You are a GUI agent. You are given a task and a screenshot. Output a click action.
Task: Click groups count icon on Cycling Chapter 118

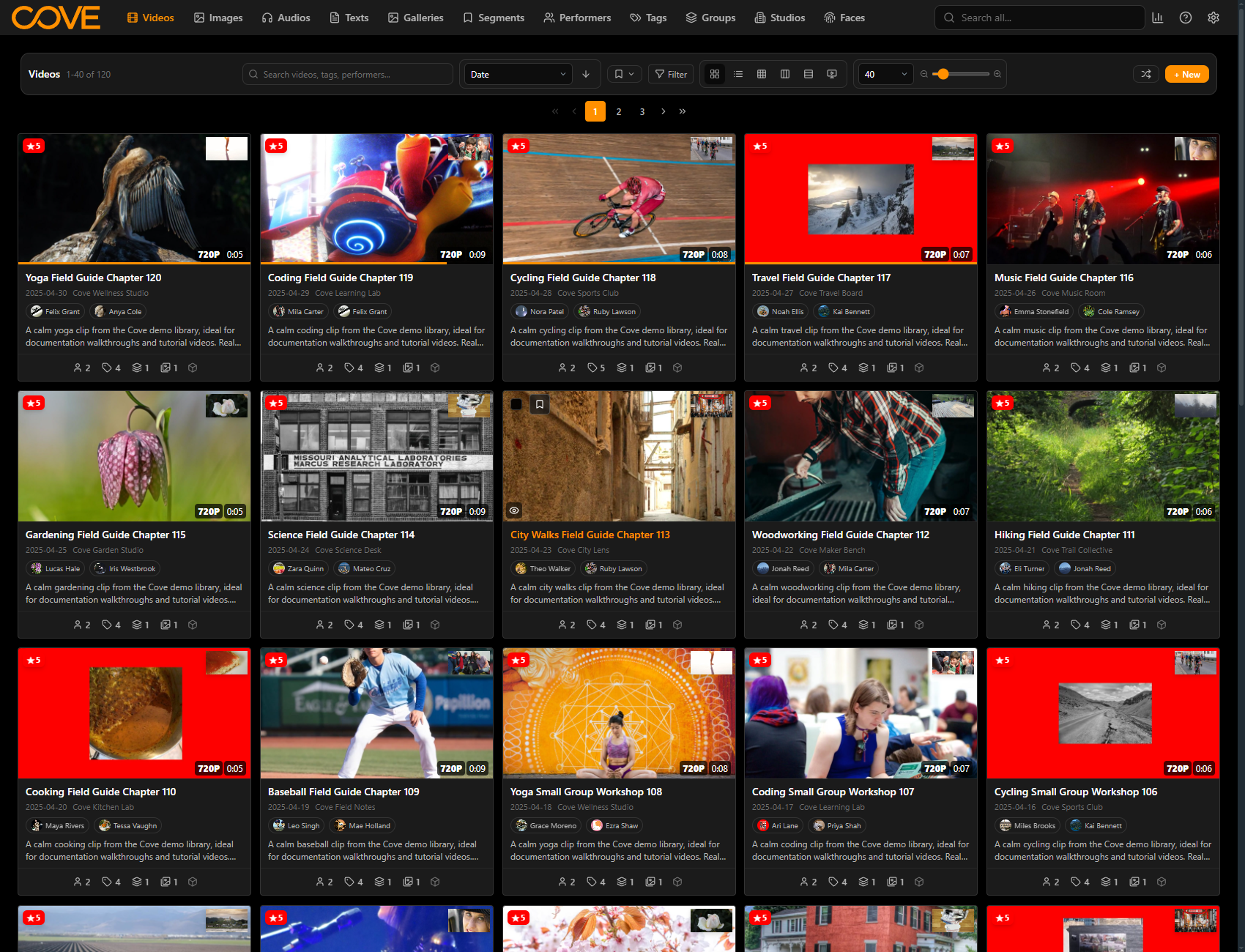(x=625, y=368)
